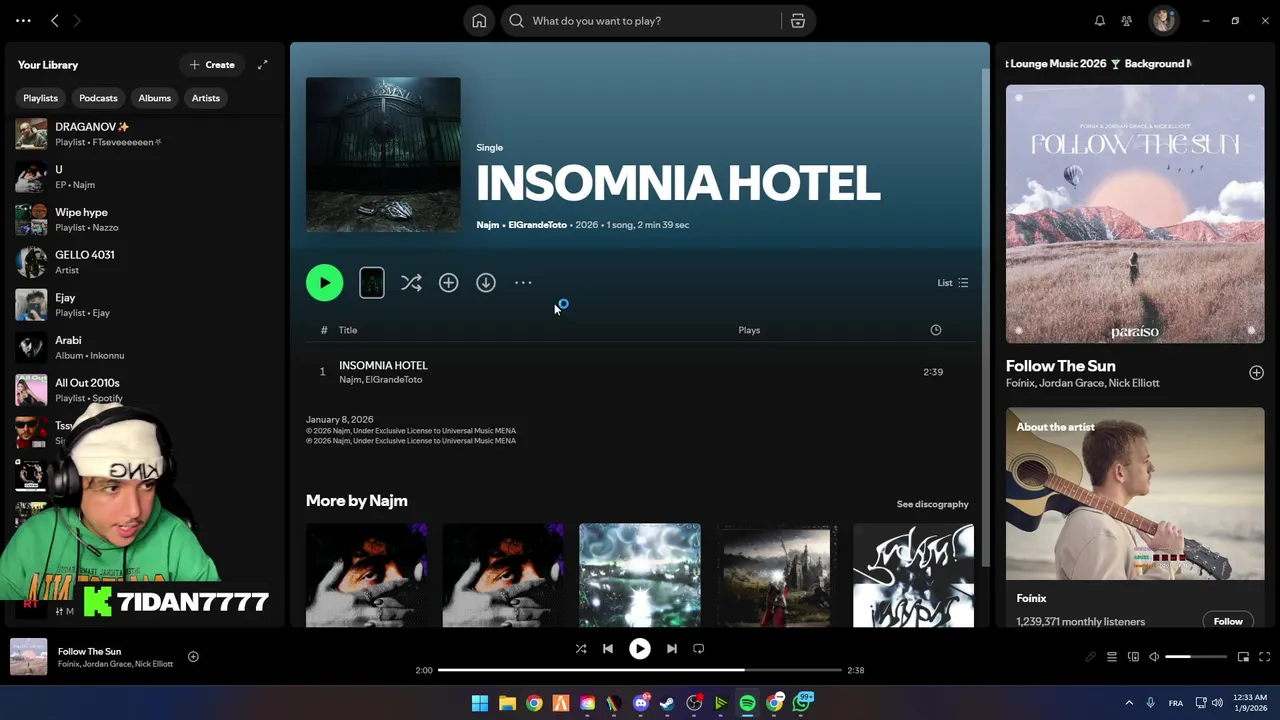The height and width of the screenshot is (720, 1280).
Task: Open the Wipe hype playlist
Action: [x=145, y=220]
